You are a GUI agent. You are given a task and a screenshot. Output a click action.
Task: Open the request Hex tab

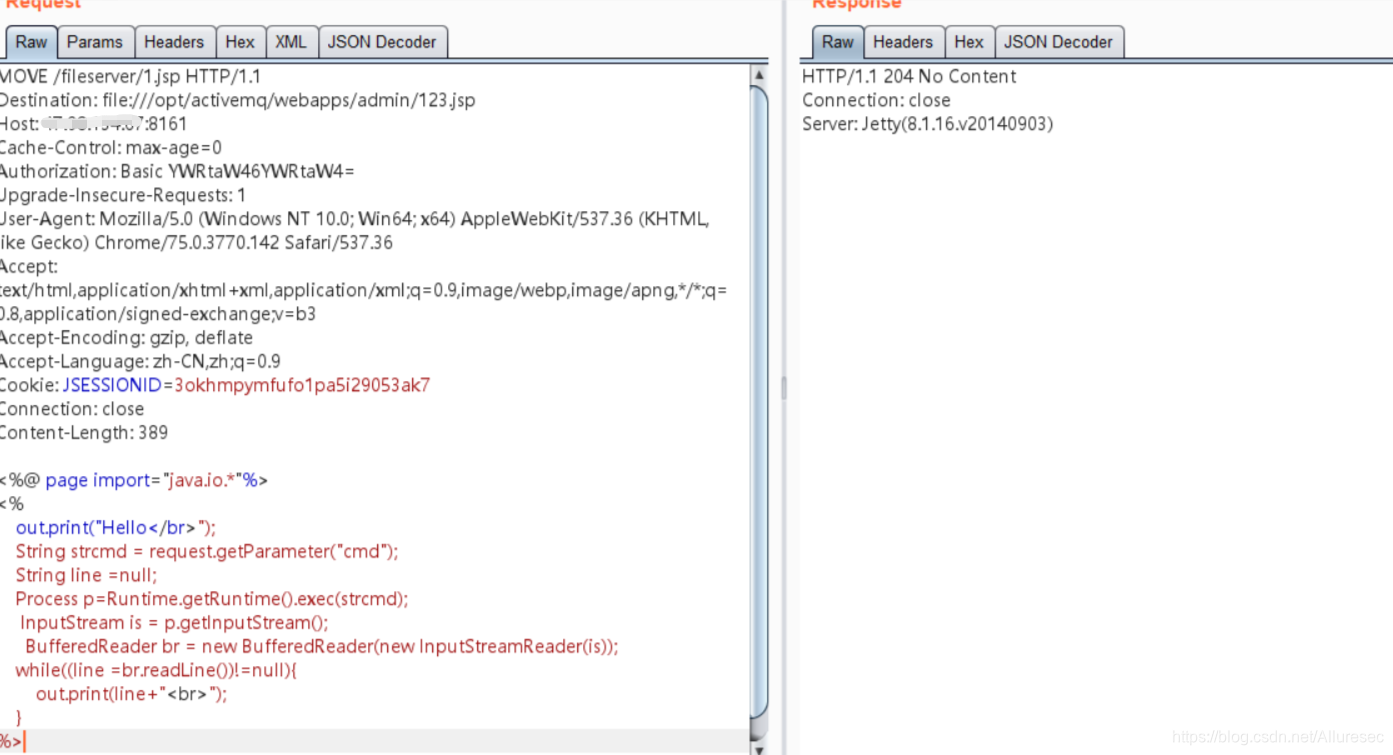[x=240, y=42]
